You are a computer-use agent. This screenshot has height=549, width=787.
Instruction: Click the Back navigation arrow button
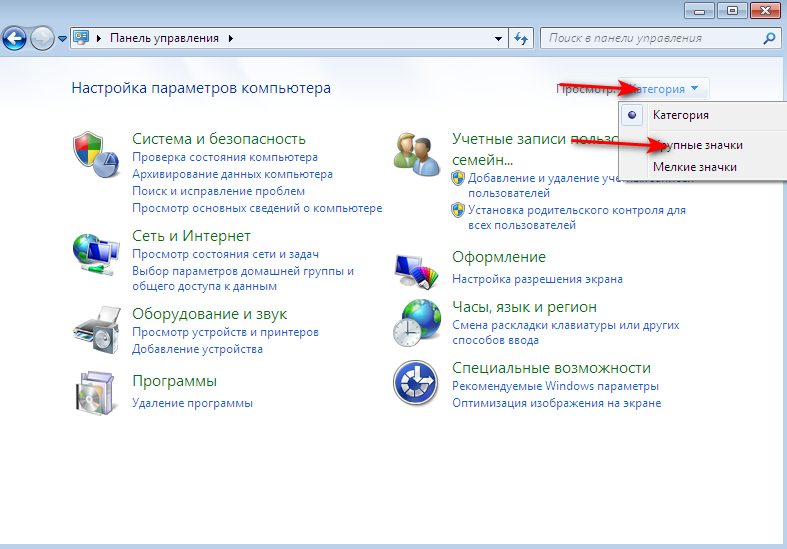[15, 38]
